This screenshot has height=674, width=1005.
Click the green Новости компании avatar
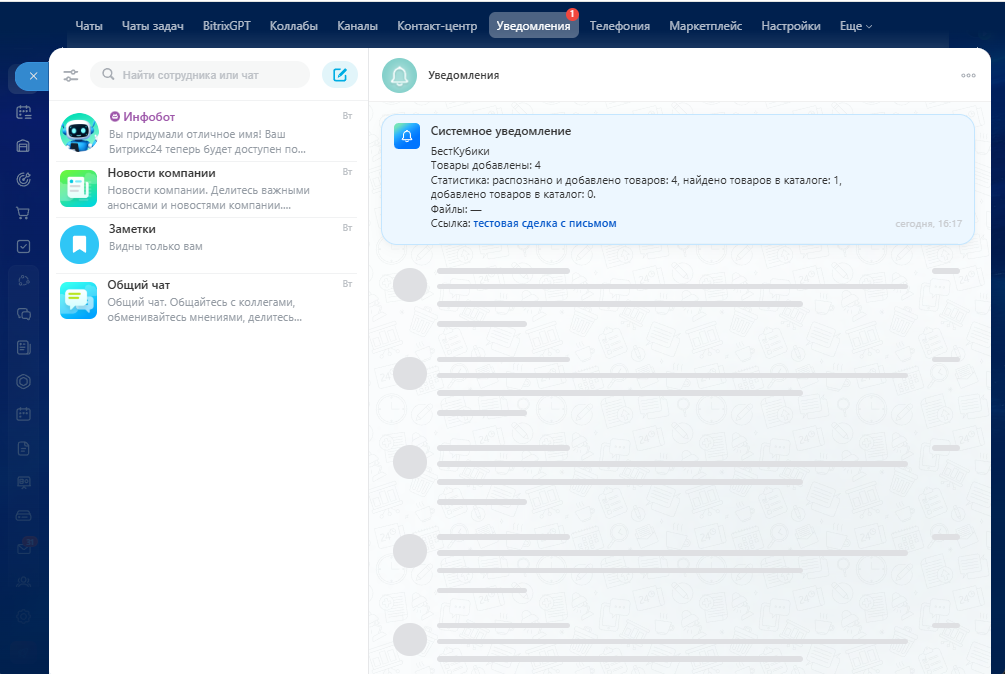(x=79, y=188)
